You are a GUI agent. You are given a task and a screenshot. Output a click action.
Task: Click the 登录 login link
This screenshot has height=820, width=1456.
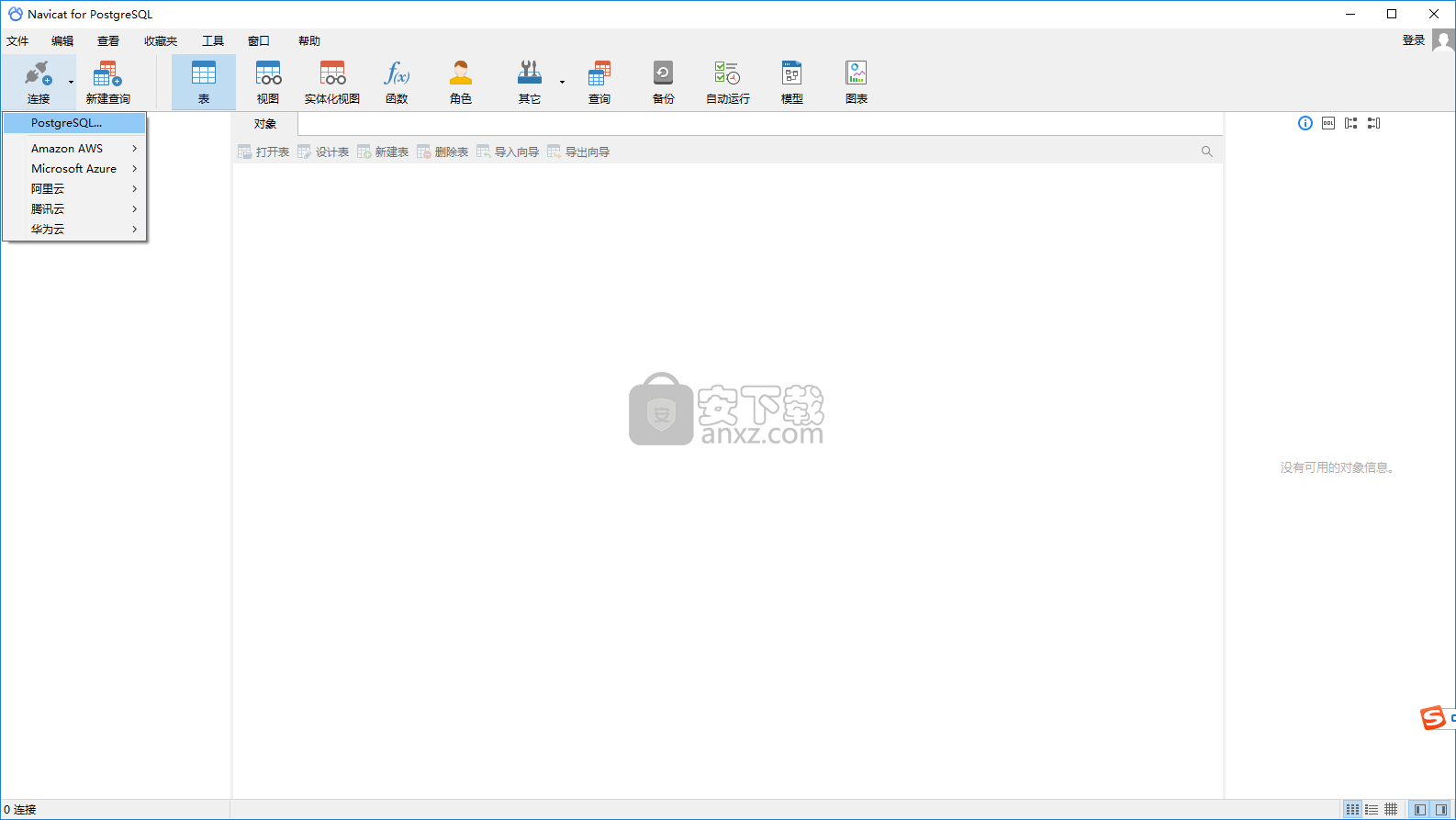pos(1414,40)
